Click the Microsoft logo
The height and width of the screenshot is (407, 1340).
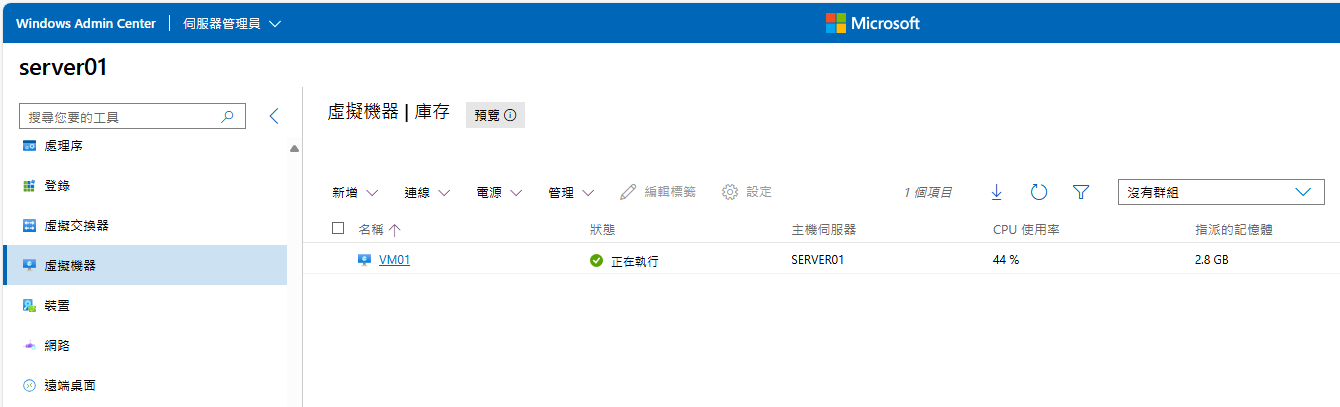(x=872, y=23)
